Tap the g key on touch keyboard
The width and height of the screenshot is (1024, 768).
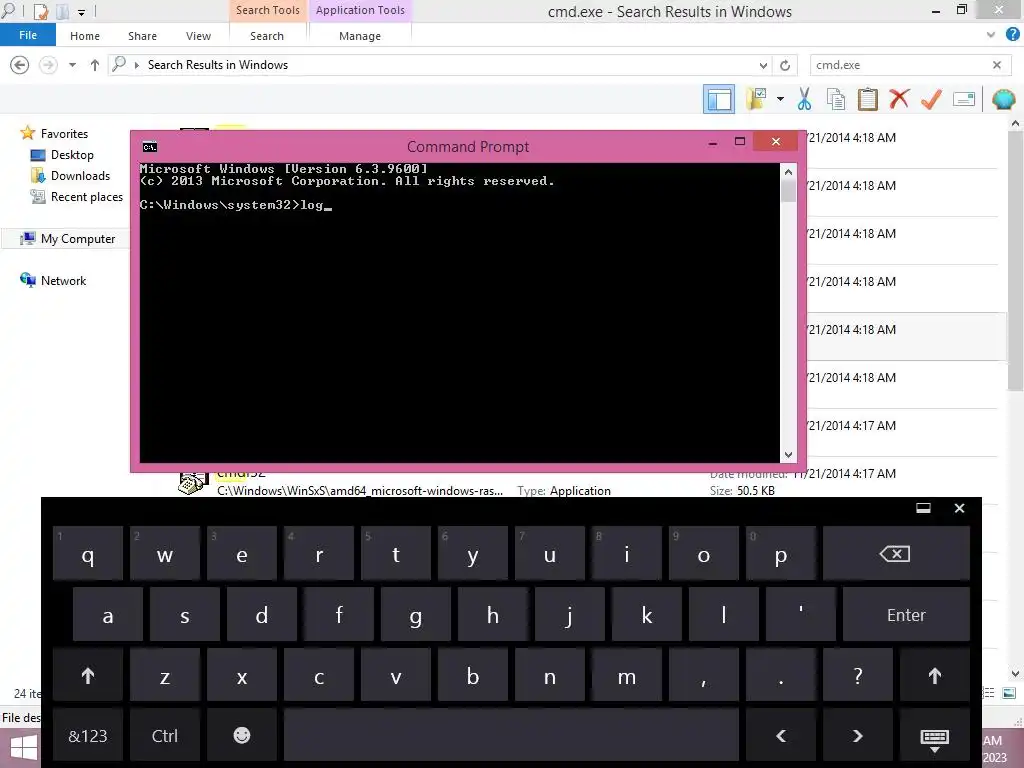click(415, 615)
